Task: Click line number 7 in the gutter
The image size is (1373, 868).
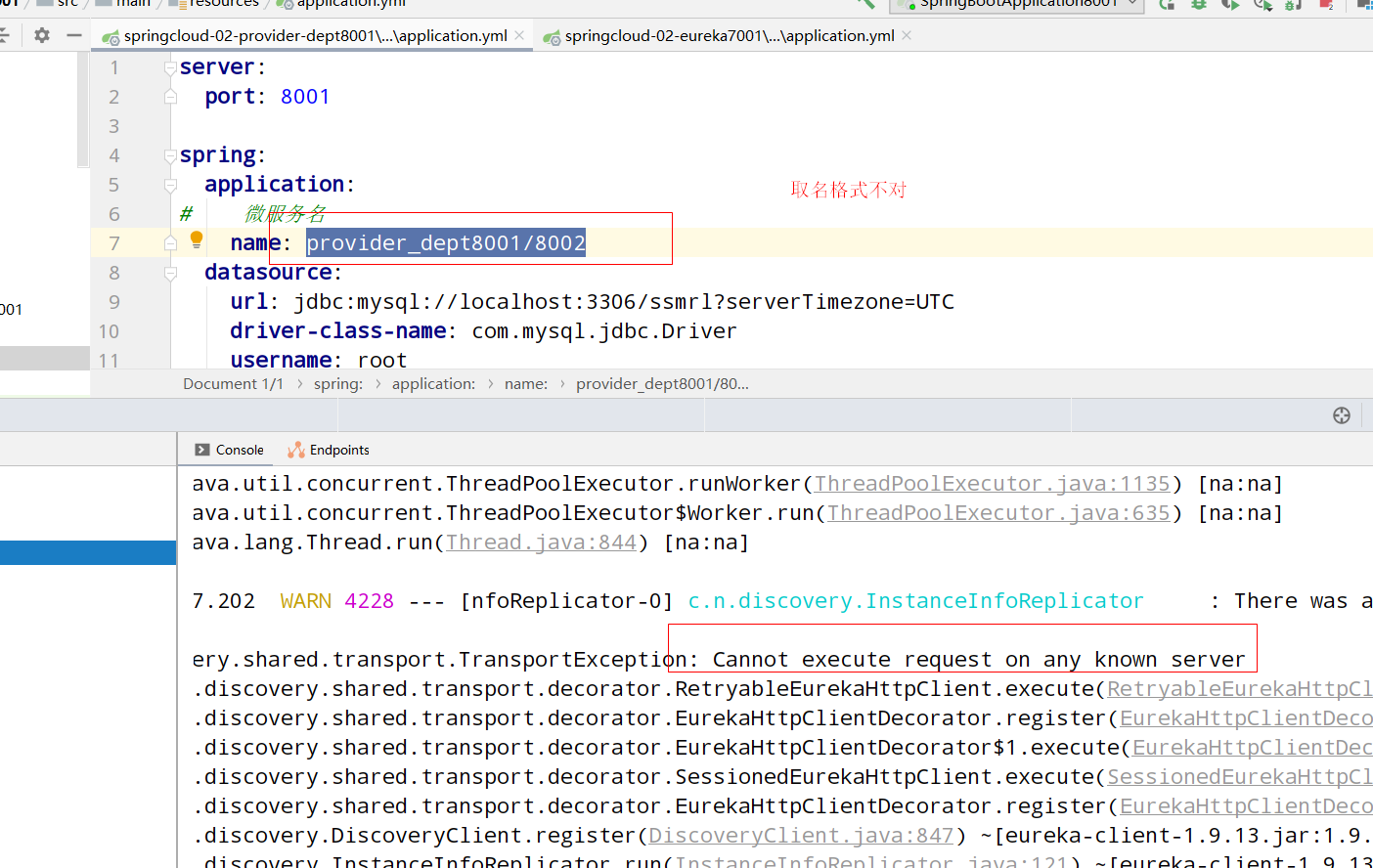Action: pos(114,243)
